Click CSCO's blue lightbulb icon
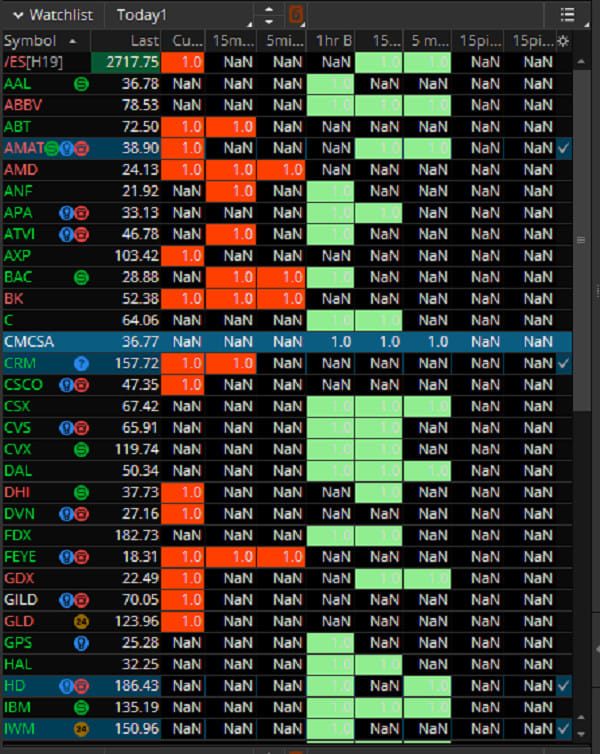 click(x=67, y=385)
